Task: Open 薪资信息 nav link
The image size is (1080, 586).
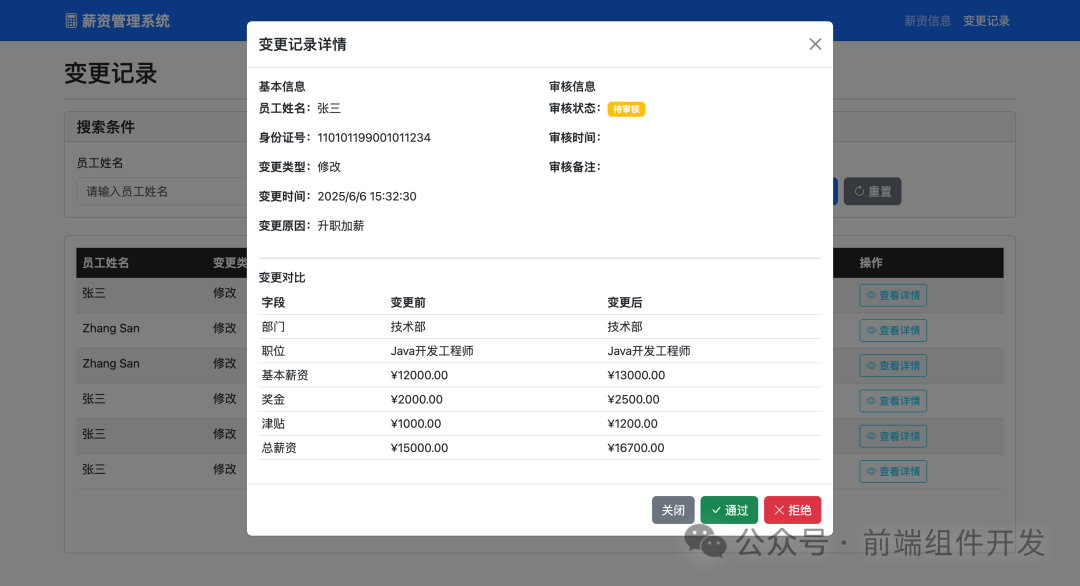Action: [x=927, y=21]
